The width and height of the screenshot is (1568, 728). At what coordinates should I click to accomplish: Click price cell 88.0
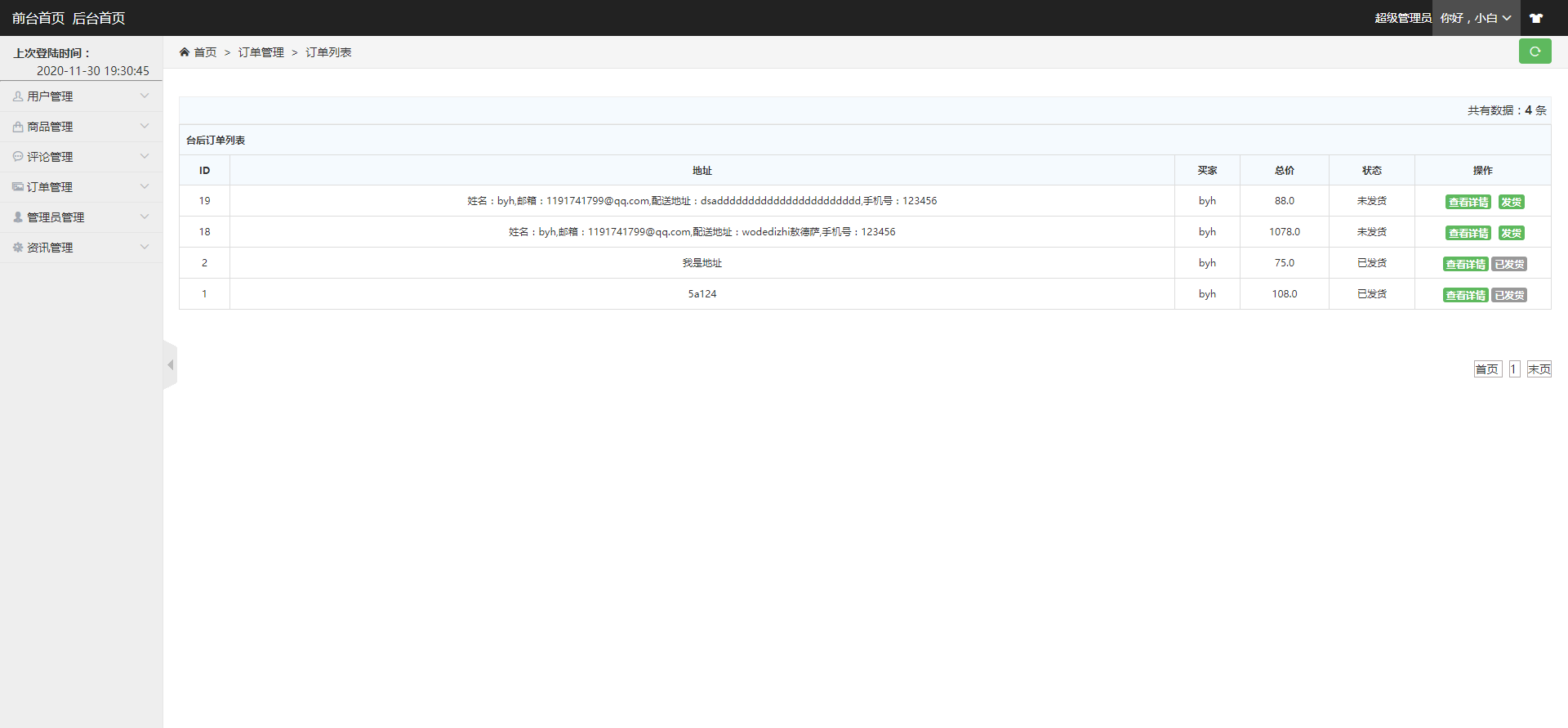[1284, 201]
